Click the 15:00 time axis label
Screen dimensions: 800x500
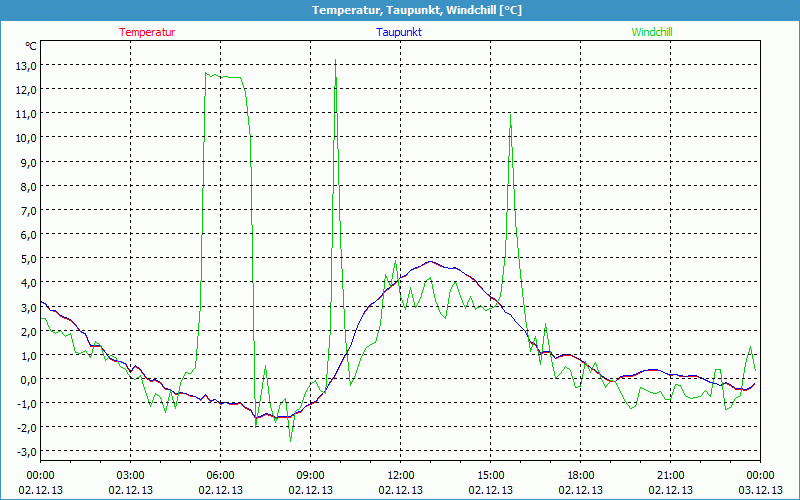point(490,474)
